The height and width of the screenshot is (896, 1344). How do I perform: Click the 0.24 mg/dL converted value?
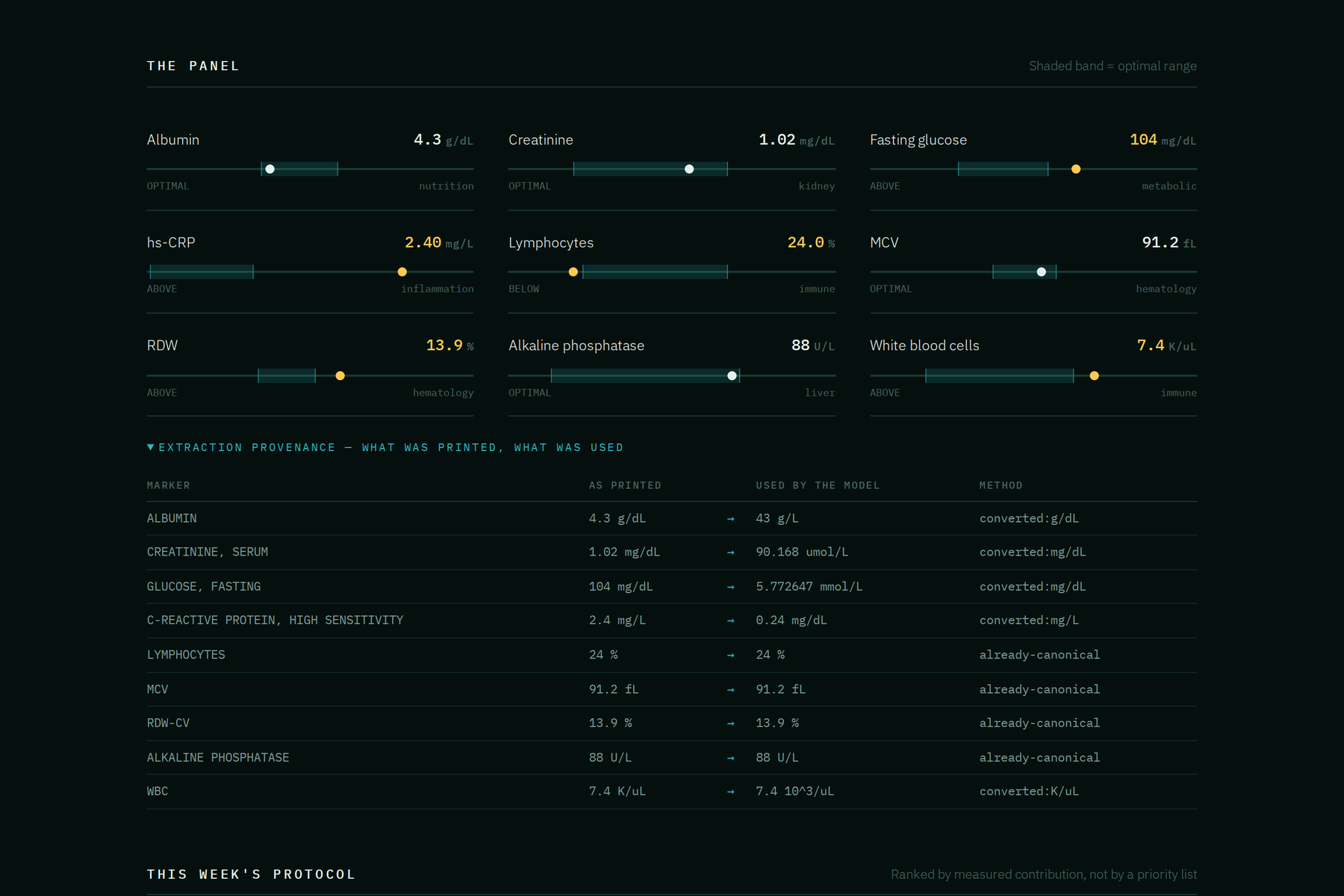pyautogui.click(x=791, y=620)
